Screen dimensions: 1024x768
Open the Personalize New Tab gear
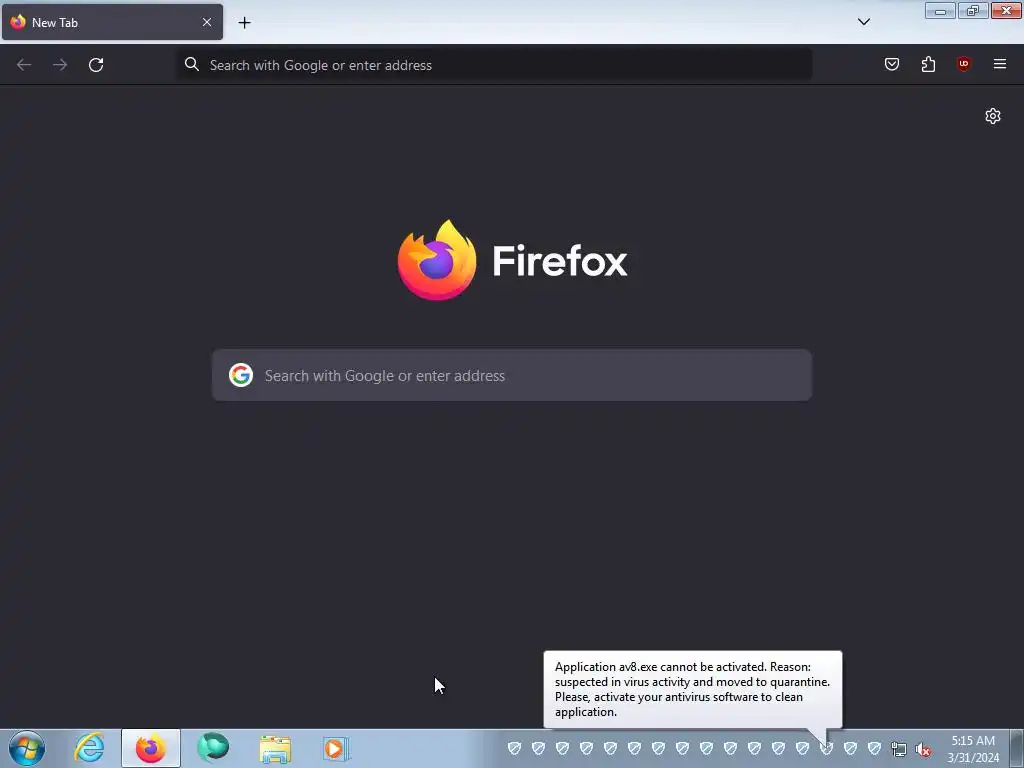click(993, 116)
